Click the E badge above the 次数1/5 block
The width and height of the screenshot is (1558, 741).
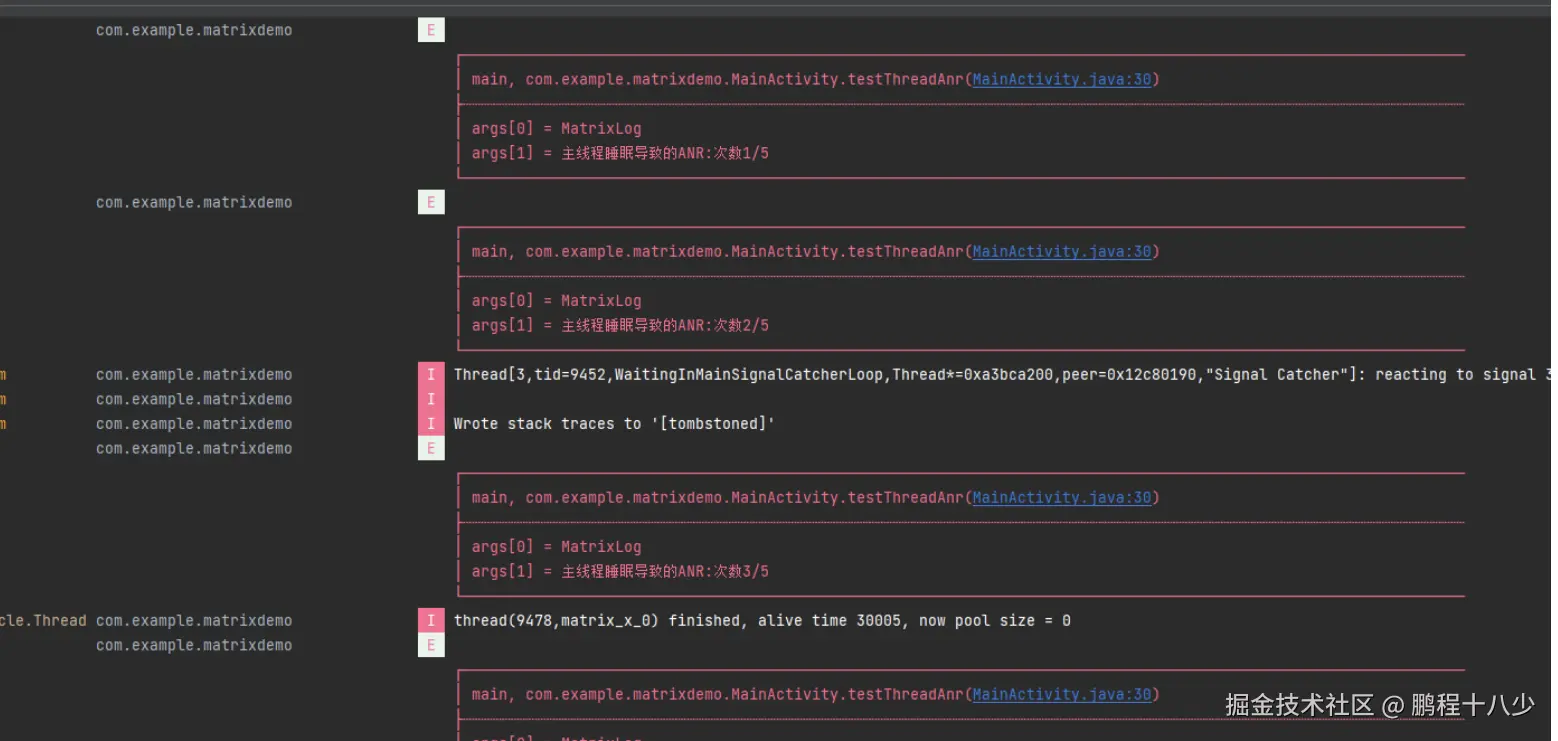[x=431, y=30]
